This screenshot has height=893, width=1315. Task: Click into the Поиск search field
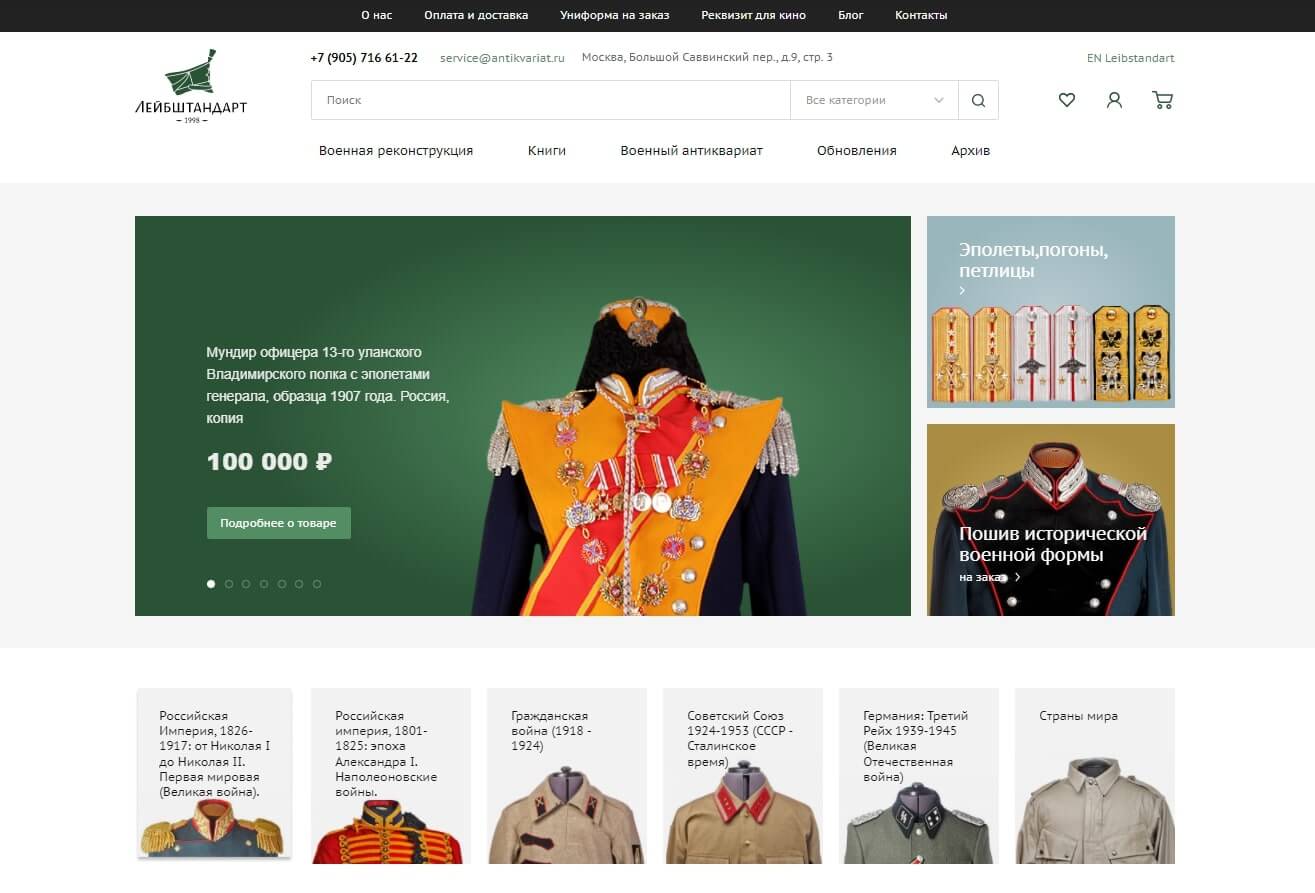pyautogui.click(x=550, y=100)
